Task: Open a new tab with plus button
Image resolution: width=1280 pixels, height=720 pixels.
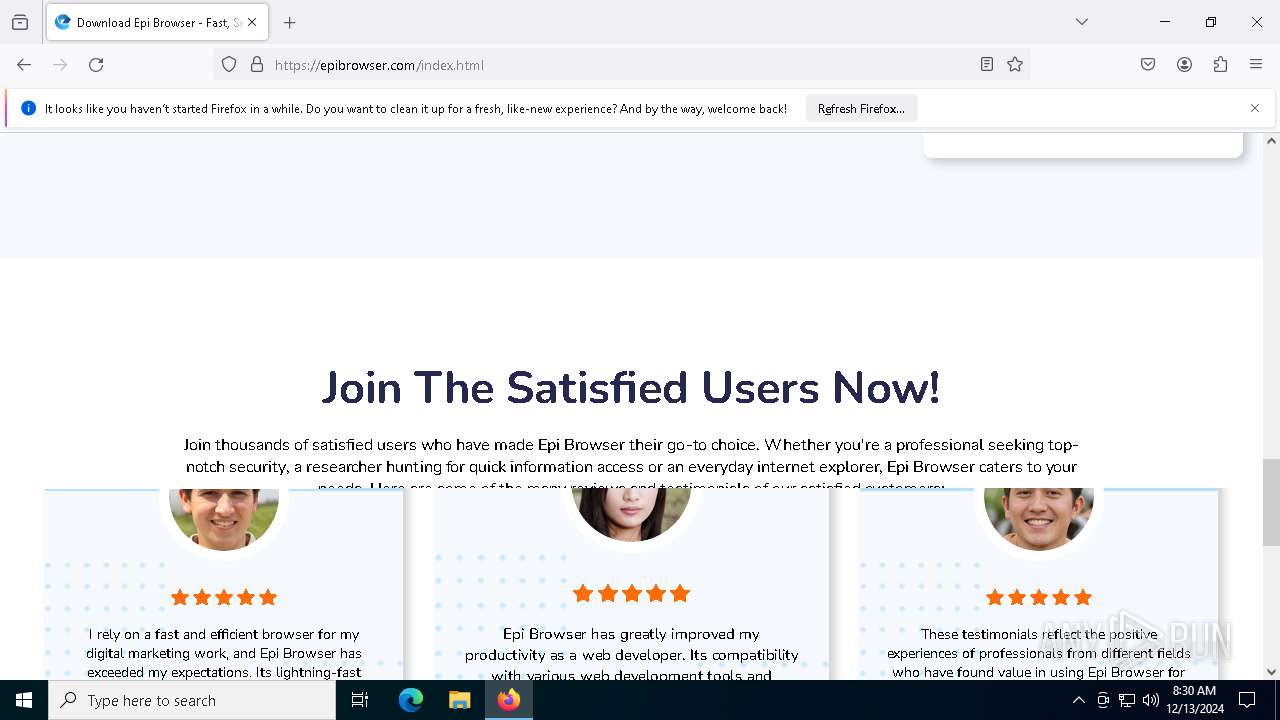Action: pyautogui.click(x=290, y=22)
